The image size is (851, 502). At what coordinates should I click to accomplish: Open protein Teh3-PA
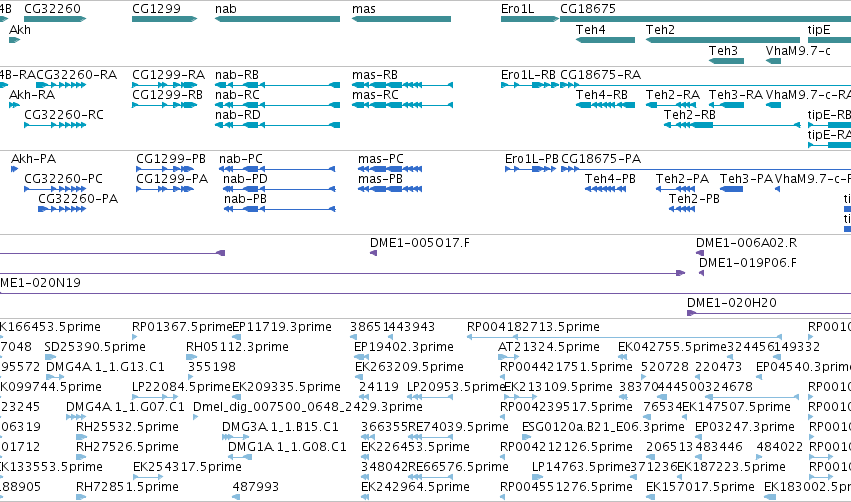(x=746, y=179)
